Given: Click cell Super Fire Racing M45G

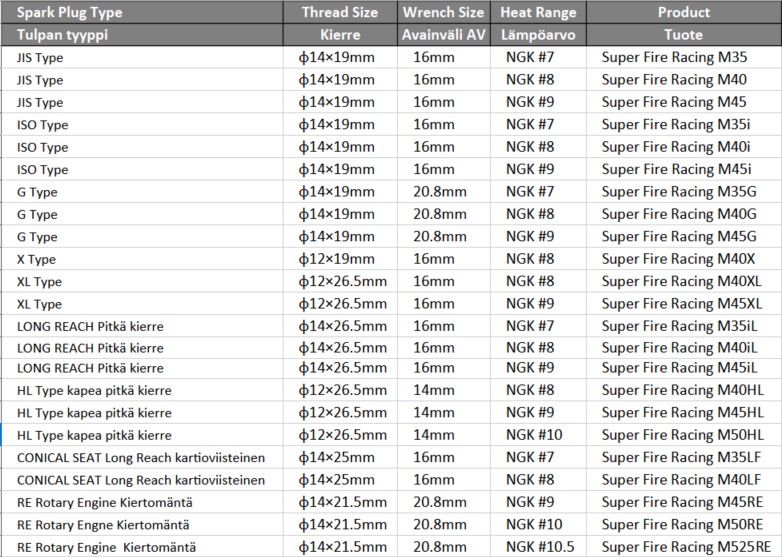Looking at the screenshot, I should coord(684,237).
